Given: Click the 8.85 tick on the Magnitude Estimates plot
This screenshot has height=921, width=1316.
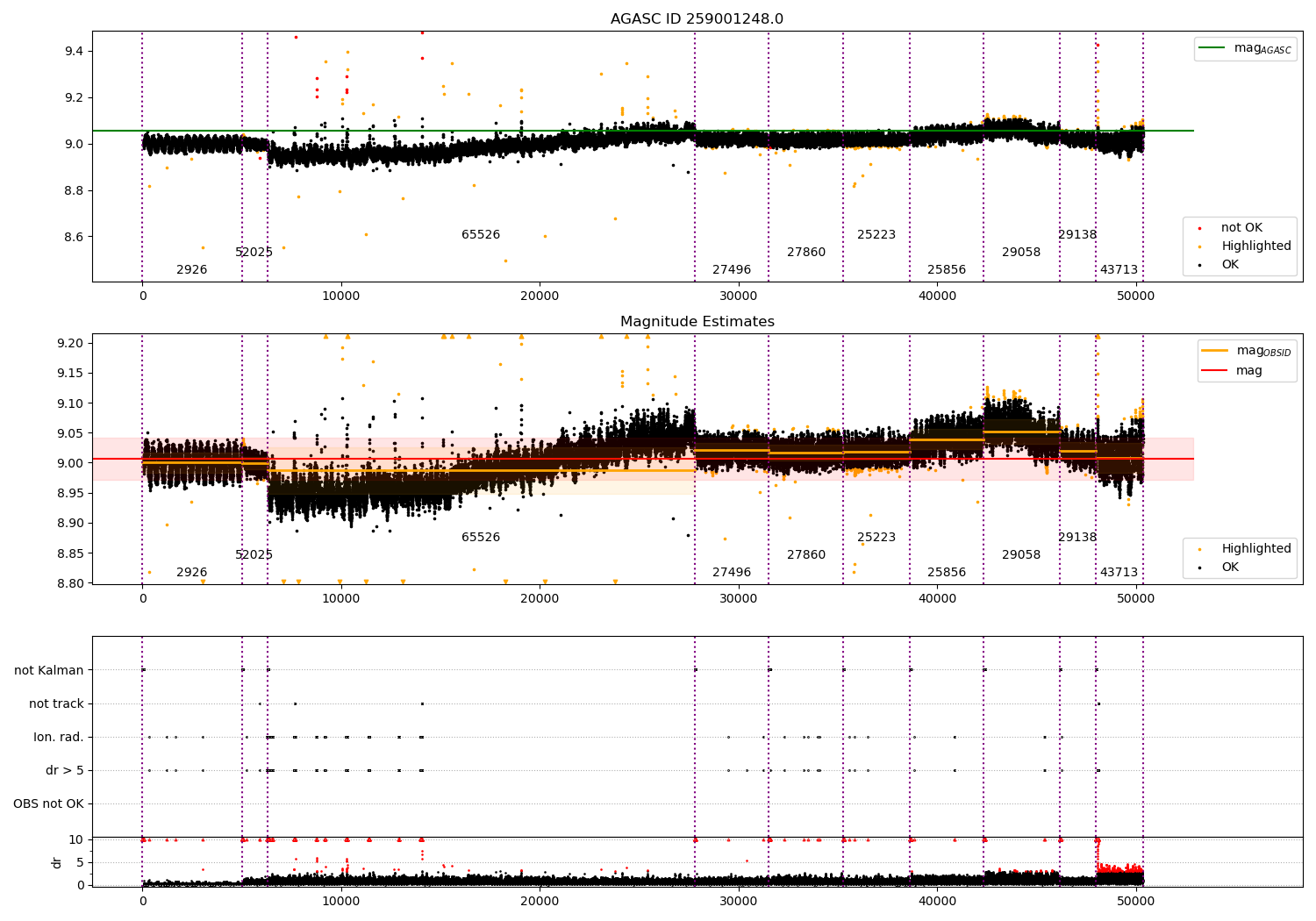Looking at the screenshot, I should pyautogui.click(x=71, y=553).
